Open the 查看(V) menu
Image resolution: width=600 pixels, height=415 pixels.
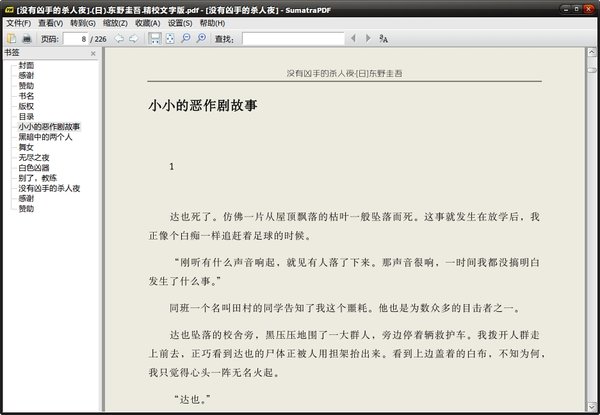[x=51, y=23]
